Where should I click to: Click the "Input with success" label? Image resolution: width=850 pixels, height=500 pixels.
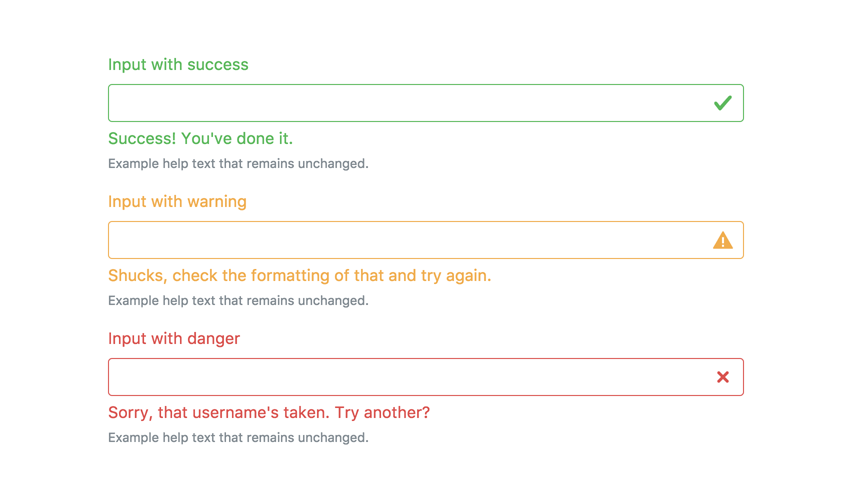(x=178, y=65)
